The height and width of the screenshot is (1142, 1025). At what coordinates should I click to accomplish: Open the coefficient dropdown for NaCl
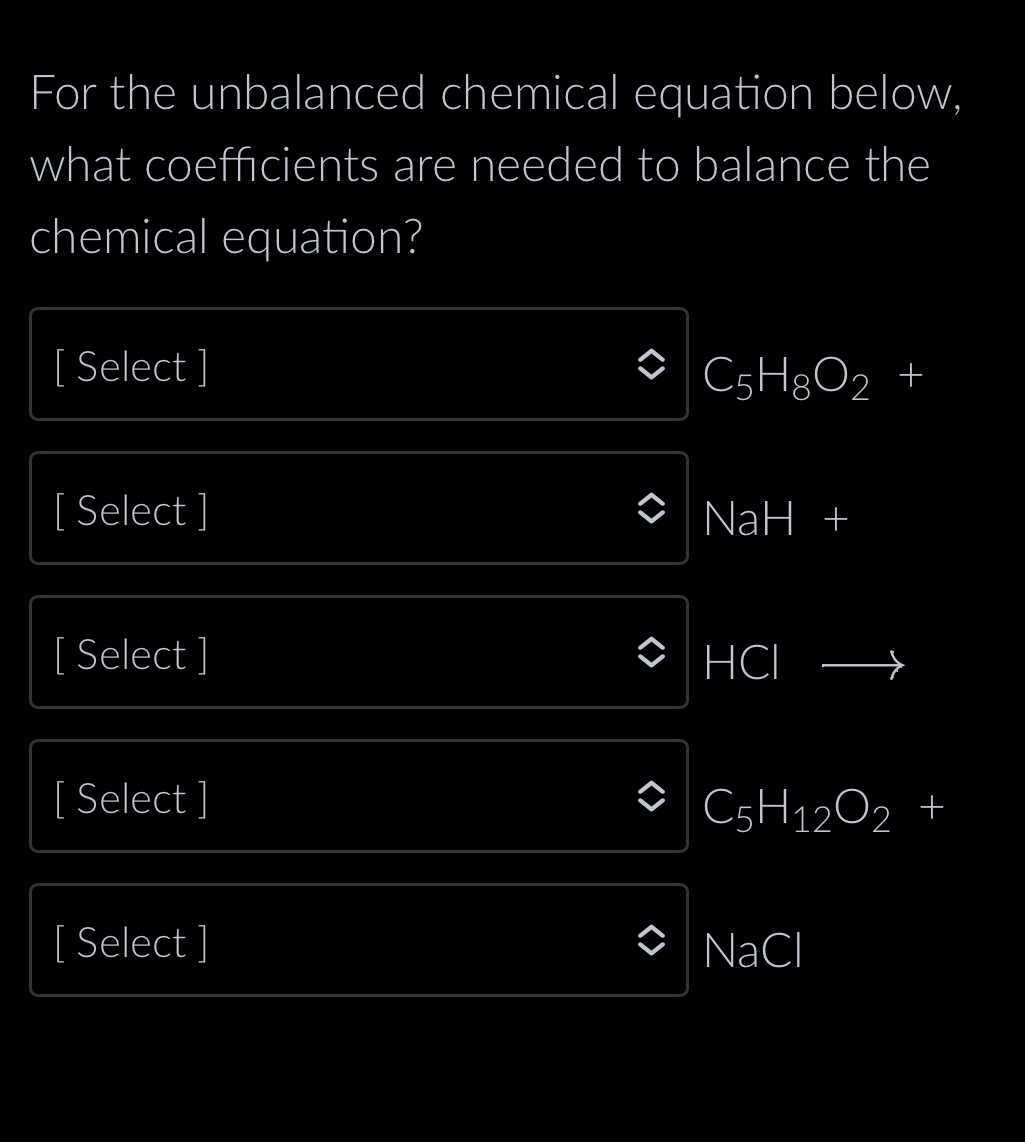coord(358,940)
